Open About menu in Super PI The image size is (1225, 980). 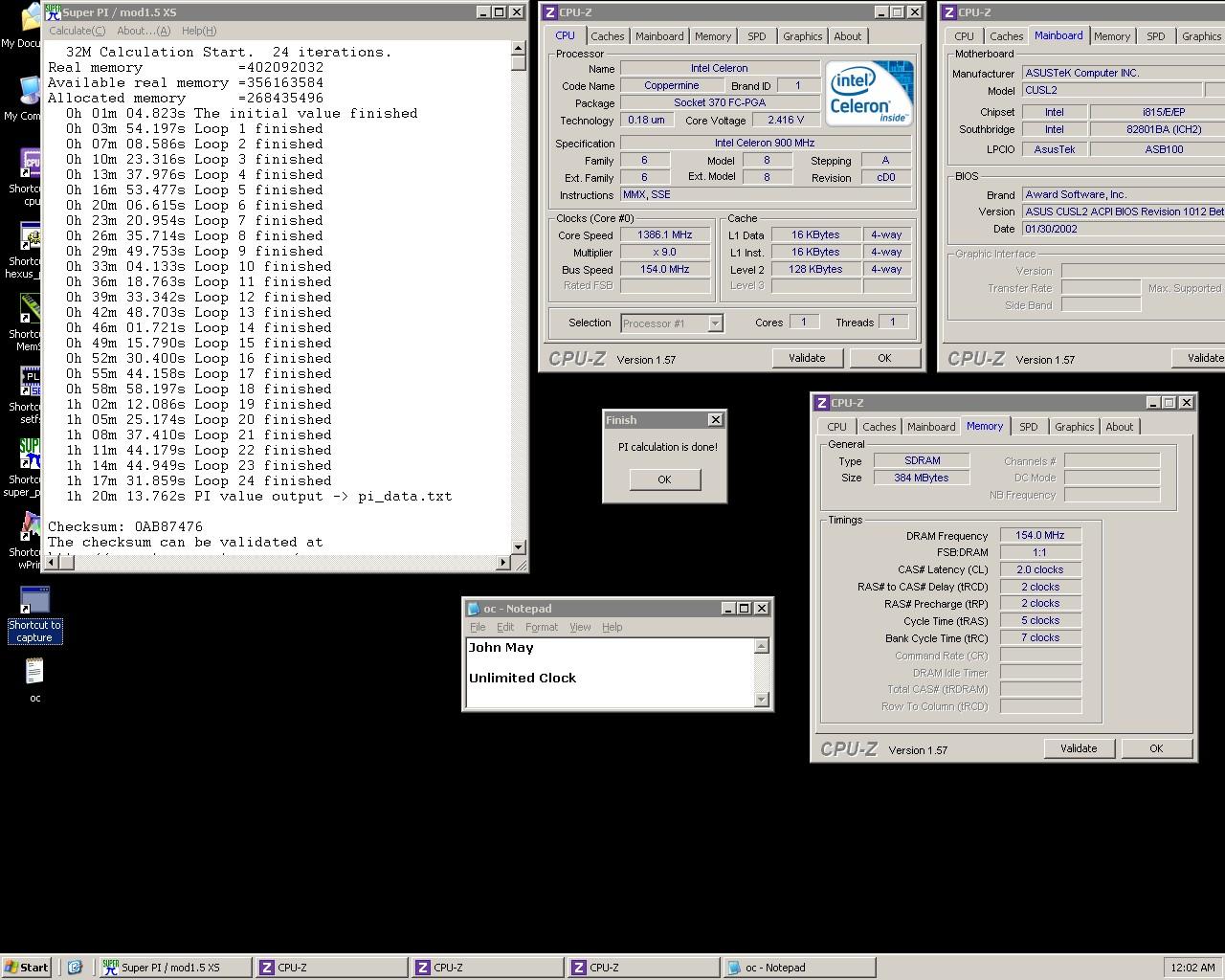144,31
